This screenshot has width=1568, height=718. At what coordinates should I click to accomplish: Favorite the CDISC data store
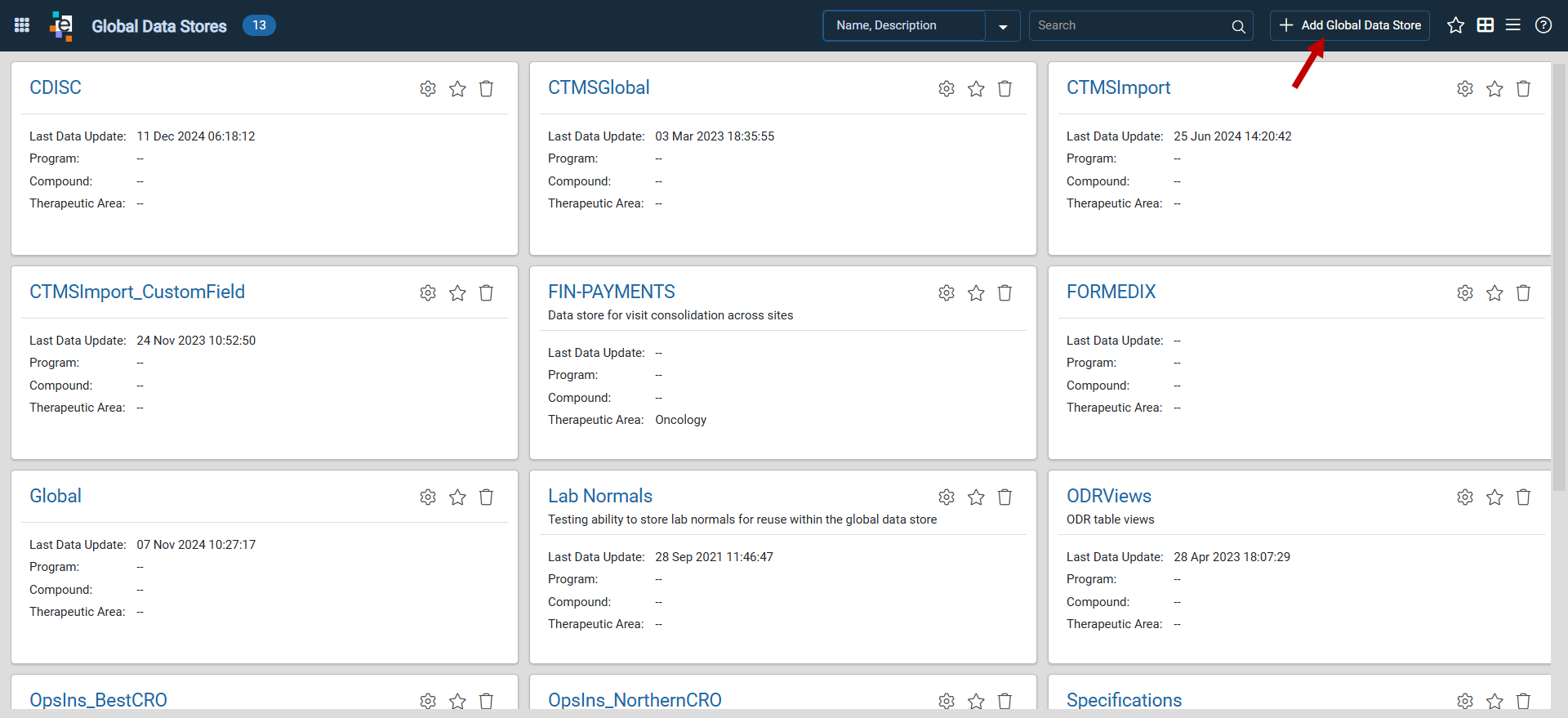[x=457, y=88]
